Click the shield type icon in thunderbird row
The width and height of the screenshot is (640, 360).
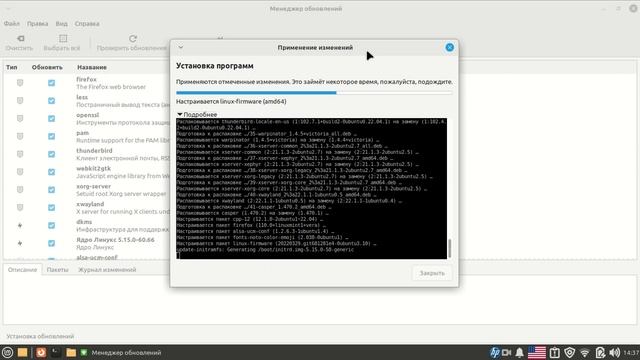20,154
